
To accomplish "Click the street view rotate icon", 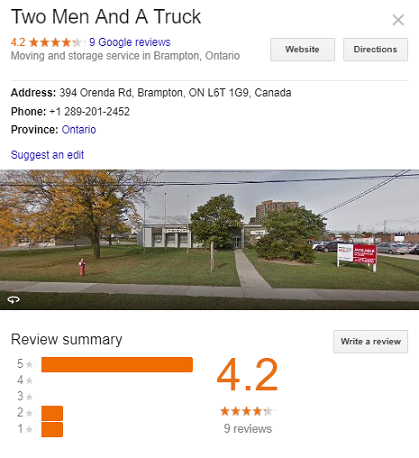I will [x=14, y=300].
